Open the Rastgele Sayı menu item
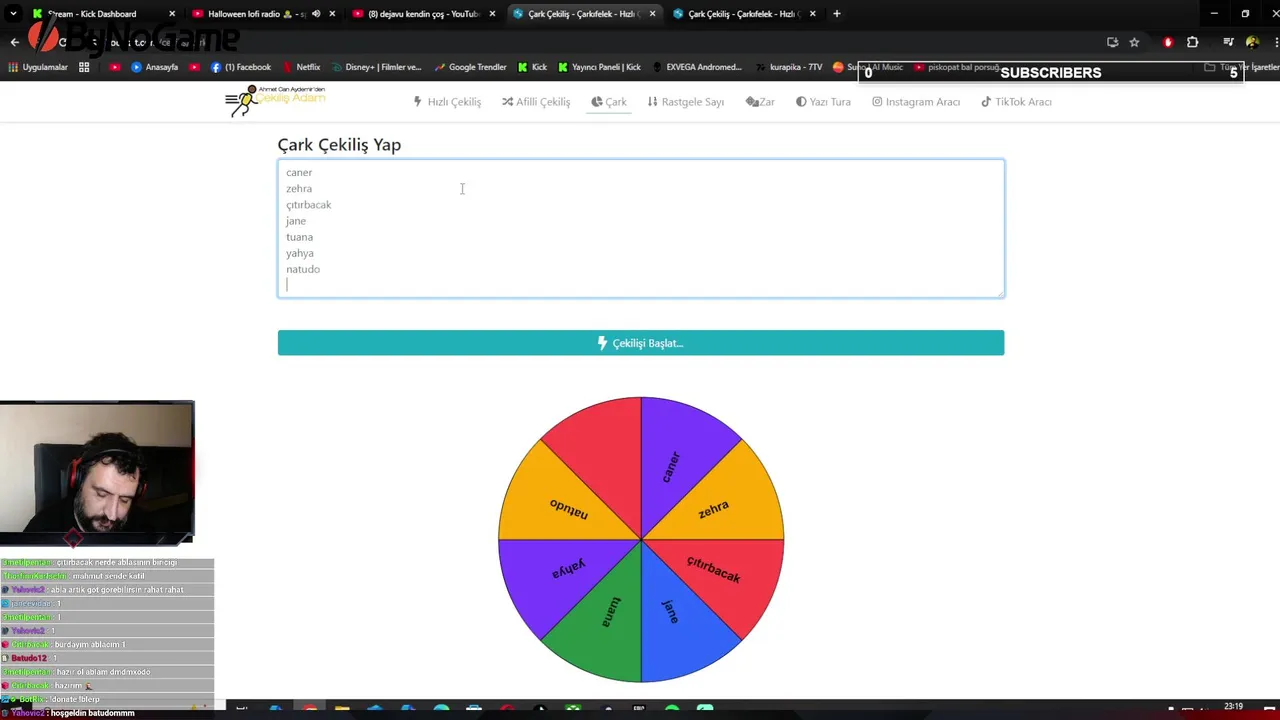 point(686,102)
